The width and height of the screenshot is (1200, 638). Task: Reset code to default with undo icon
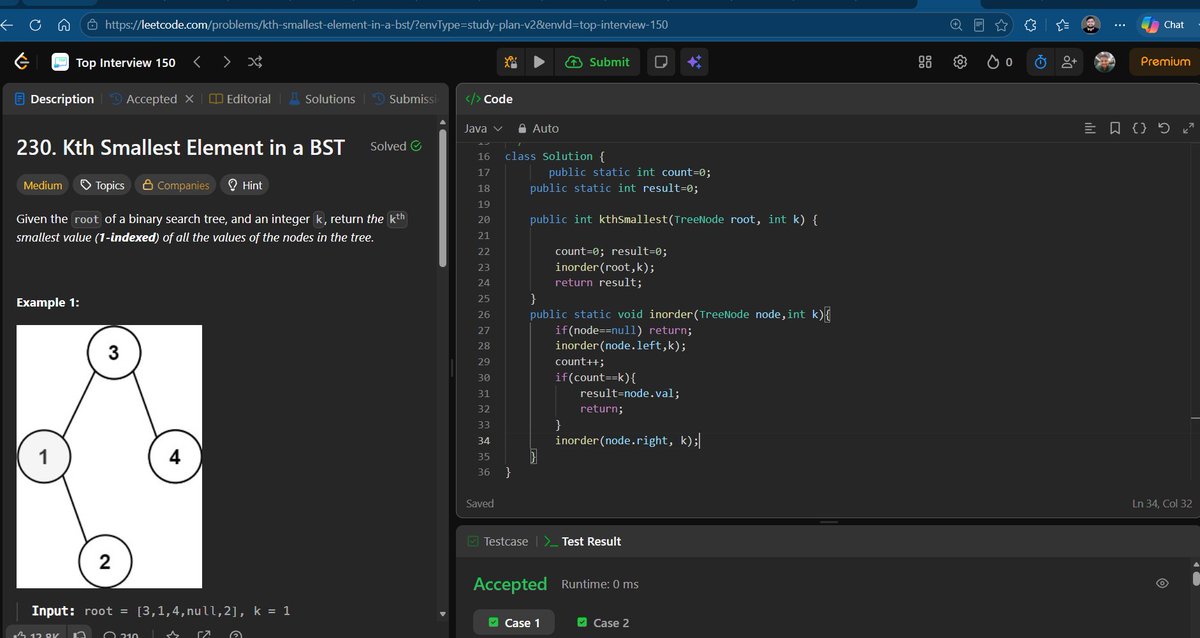point(1163,128)
